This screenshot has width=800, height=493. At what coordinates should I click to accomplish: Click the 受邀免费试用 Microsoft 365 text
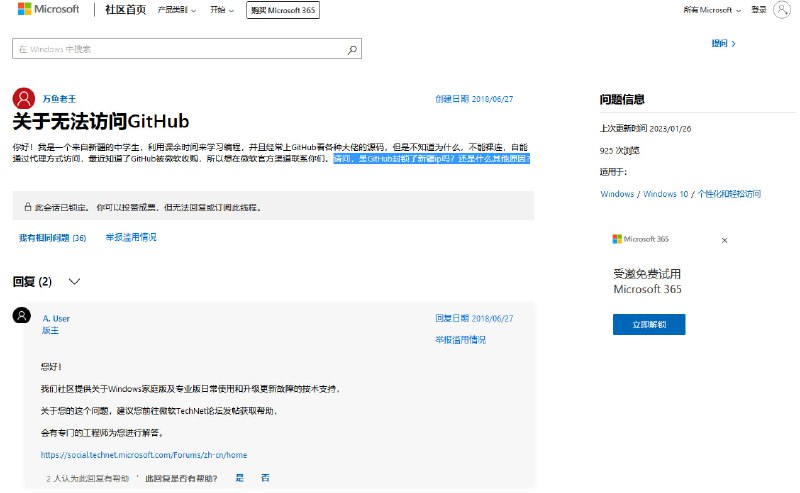pyautogui.click(x=647, y=281)
